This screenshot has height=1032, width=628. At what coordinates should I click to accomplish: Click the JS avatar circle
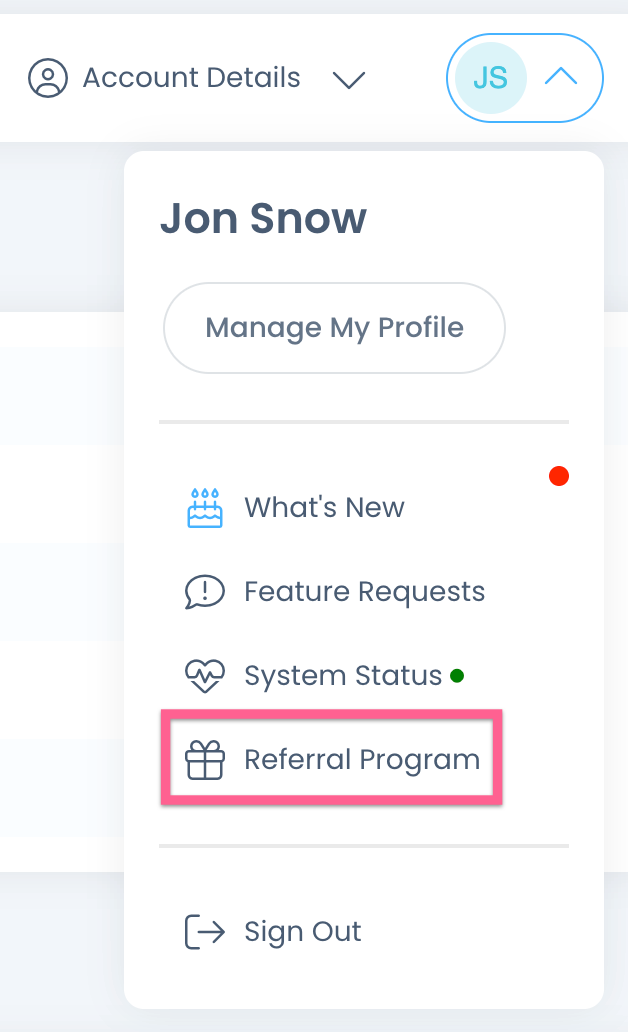coord(490,78)
